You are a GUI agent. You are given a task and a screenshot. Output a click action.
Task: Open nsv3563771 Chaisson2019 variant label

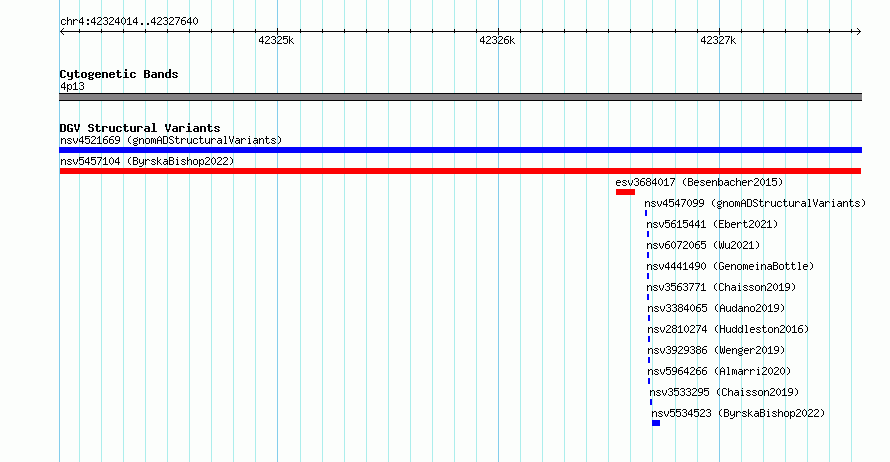tap(721, 287)
